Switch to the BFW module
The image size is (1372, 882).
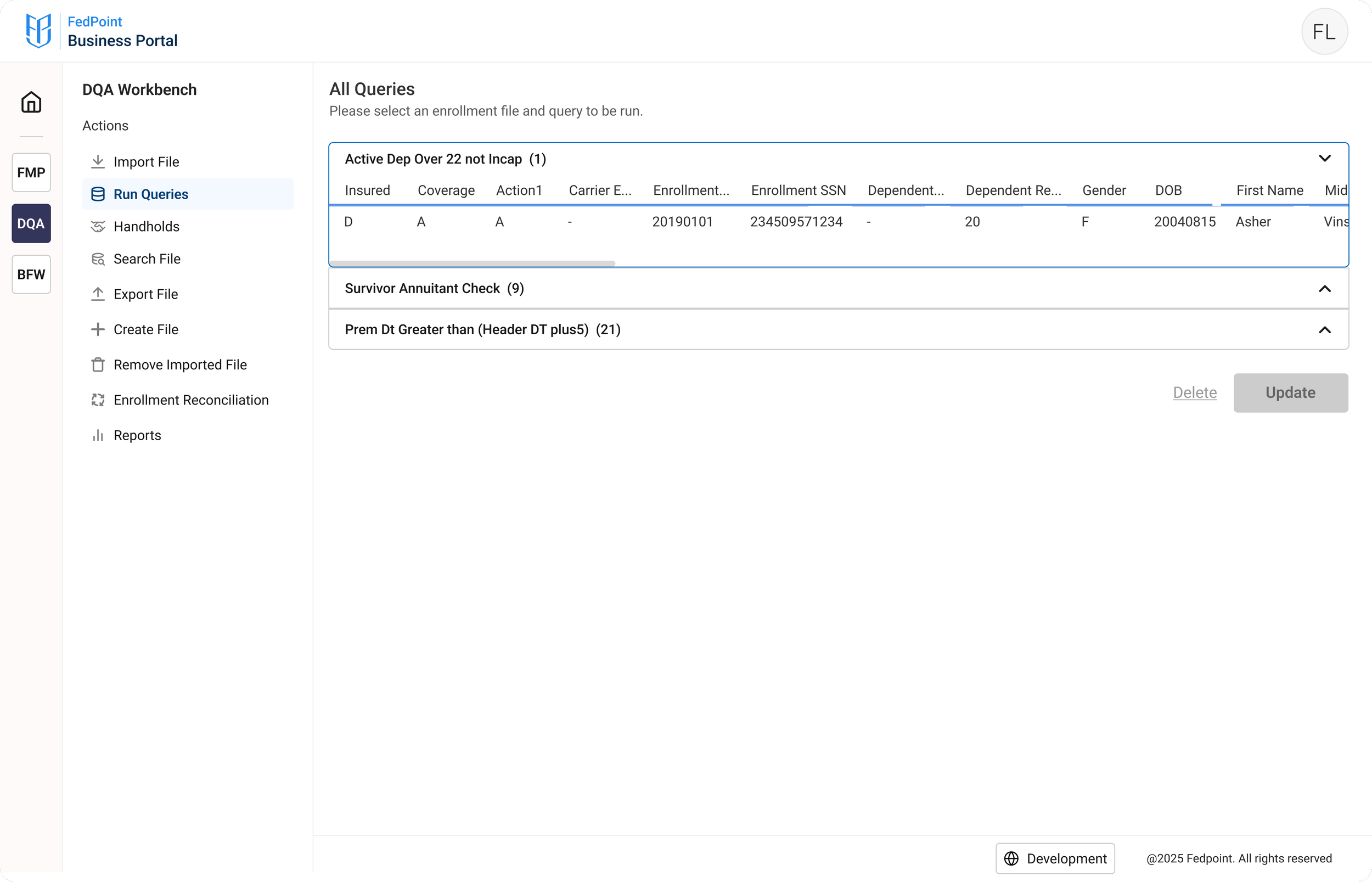click(x=31, y=274)
